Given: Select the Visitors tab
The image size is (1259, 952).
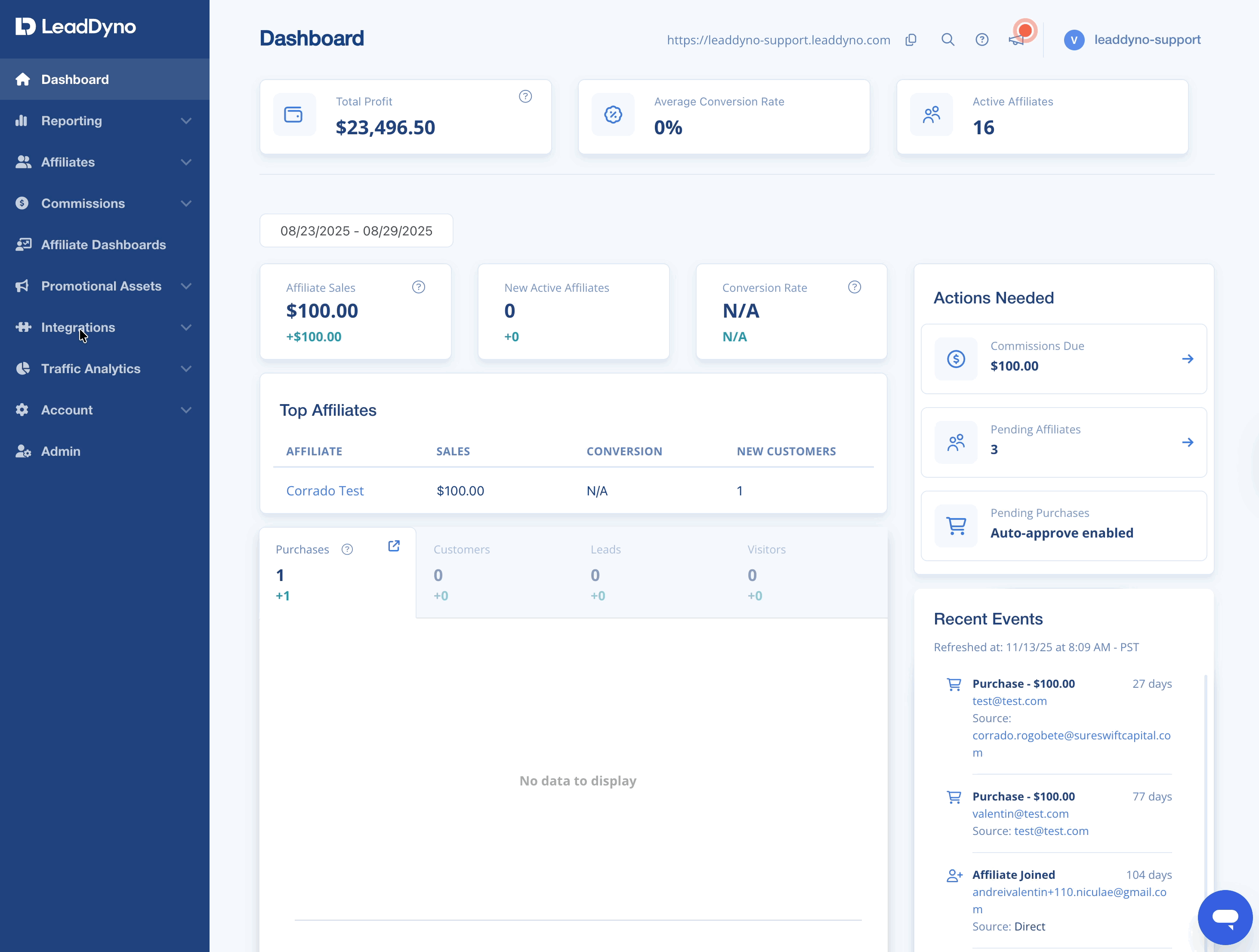Looking at the screenshot, I should (x=809, y=572).
